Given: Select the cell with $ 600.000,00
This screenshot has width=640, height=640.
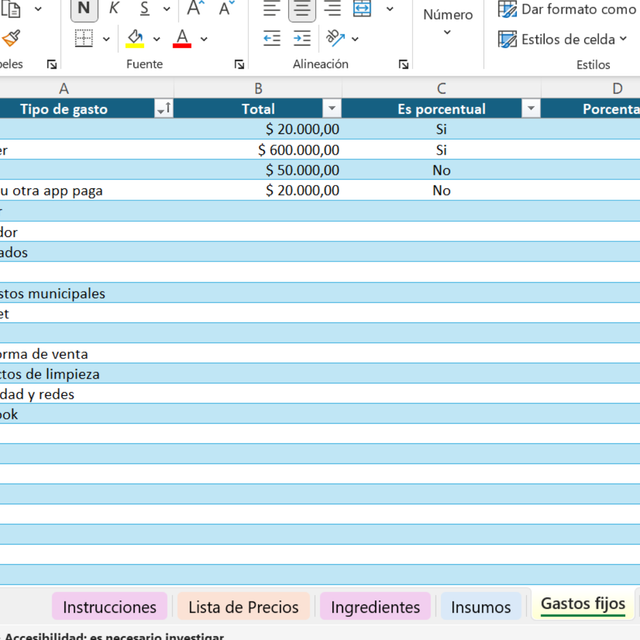Looking at the screenshot, I should [x=258, y=150].
